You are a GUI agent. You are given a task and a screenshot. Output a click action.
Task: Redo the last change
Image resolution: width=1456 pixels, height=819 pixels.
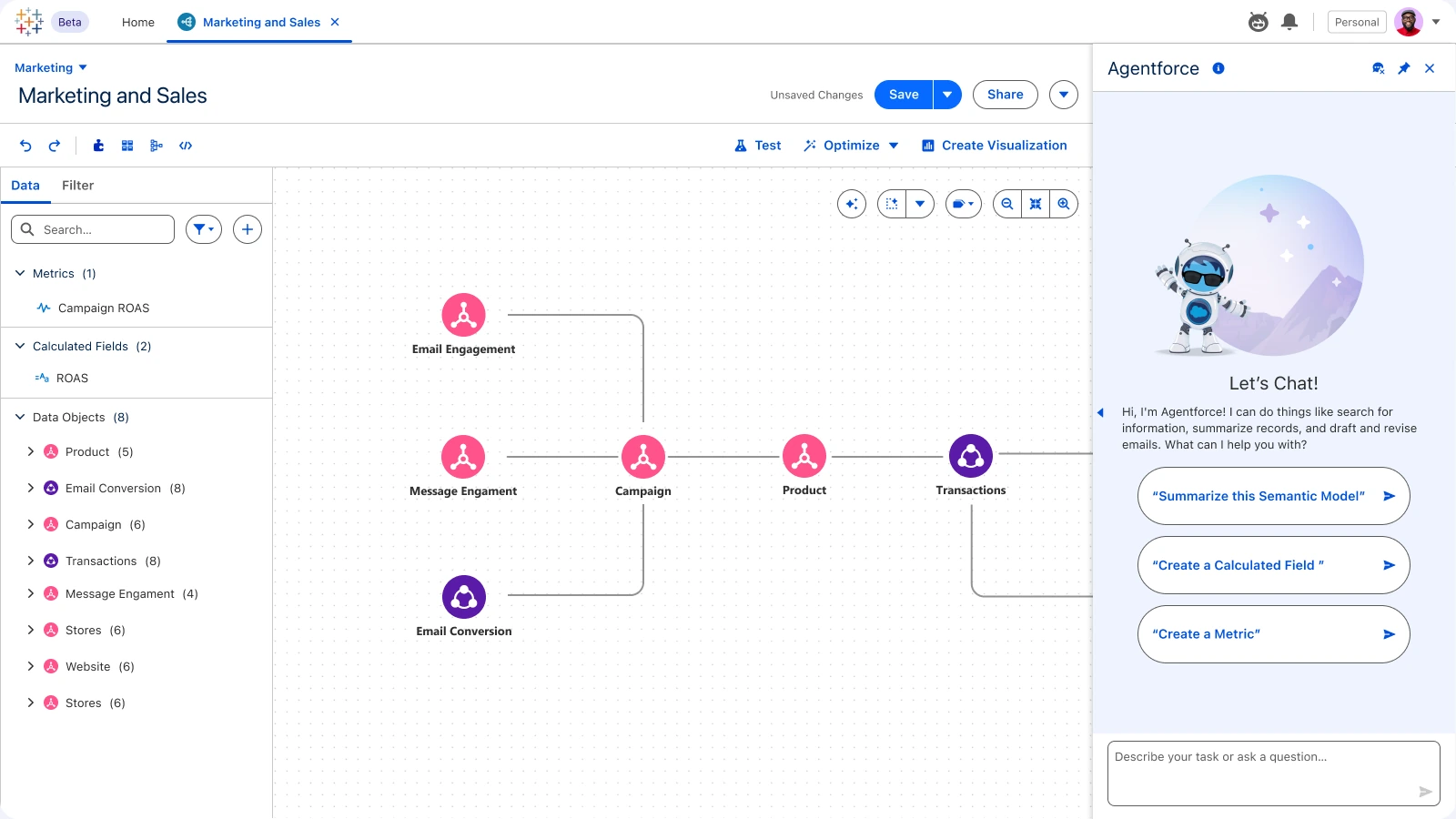coord(55,146)
